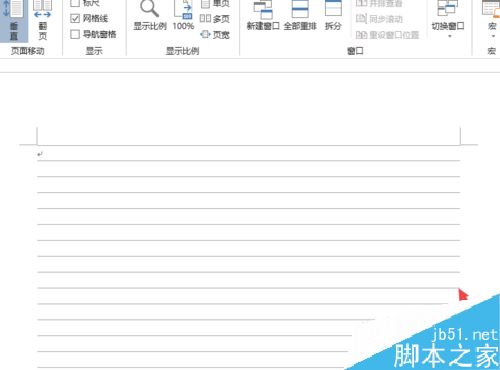Place cursor at first paragraph mark in document
Image resolution: width=500 pixels, height=370 pixels.
click(x=40, y=154)
